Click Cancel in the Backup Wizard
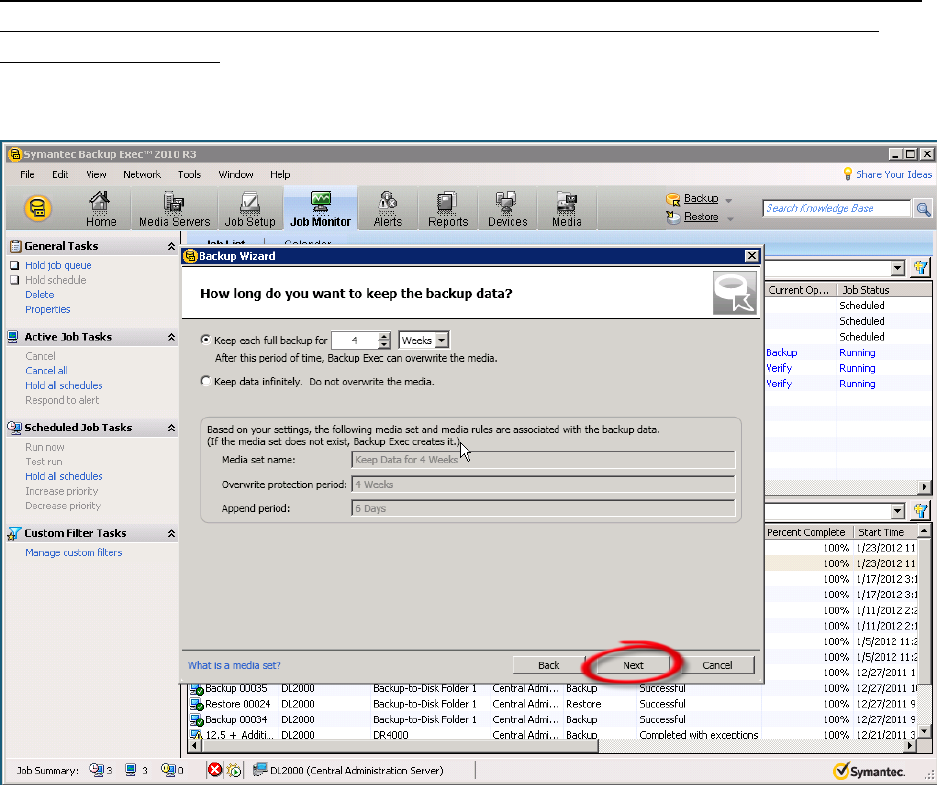The image size is (937, 785). click(717, 665)
